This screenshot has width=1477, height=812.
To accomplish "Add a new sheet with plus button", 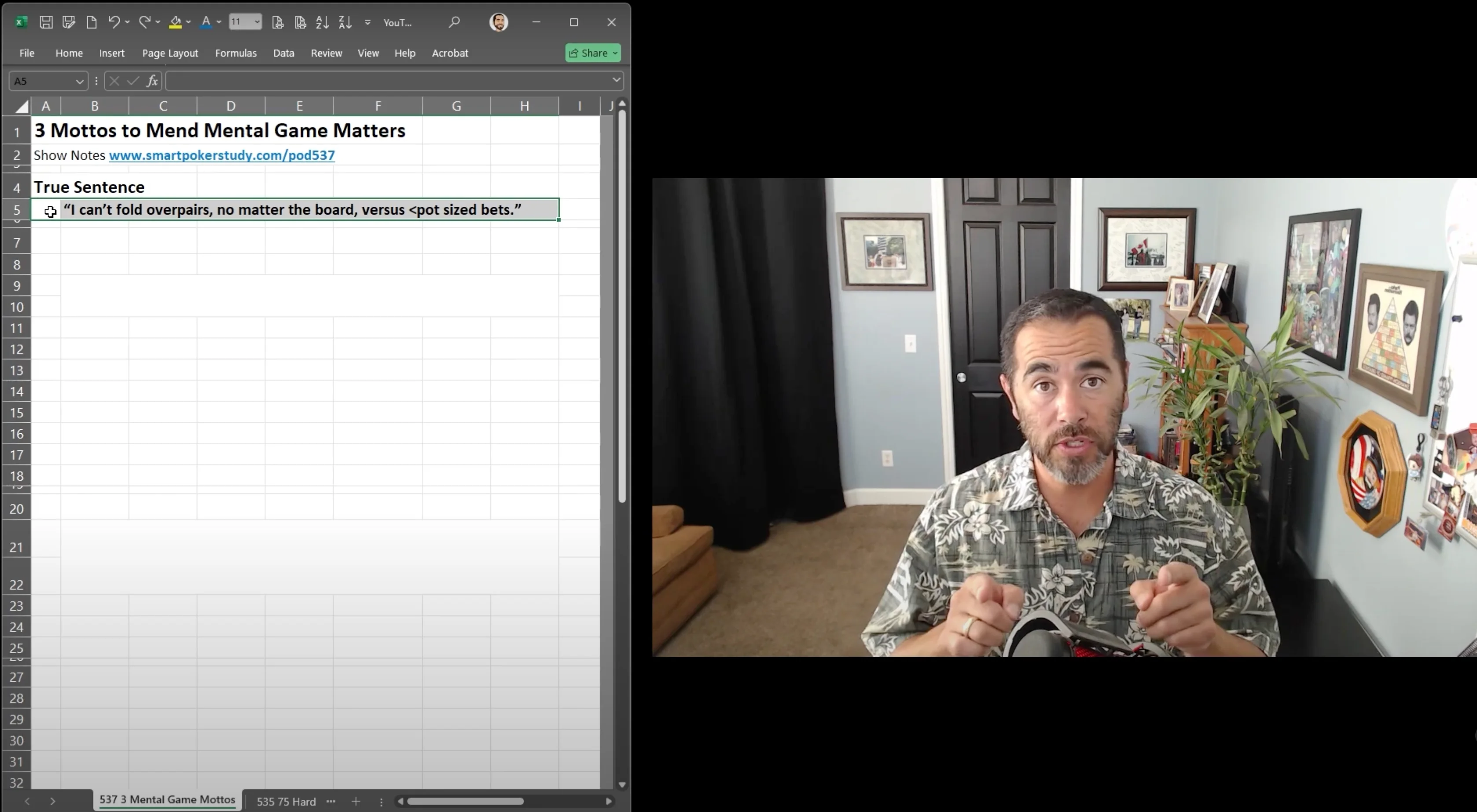I will point(356,801).
